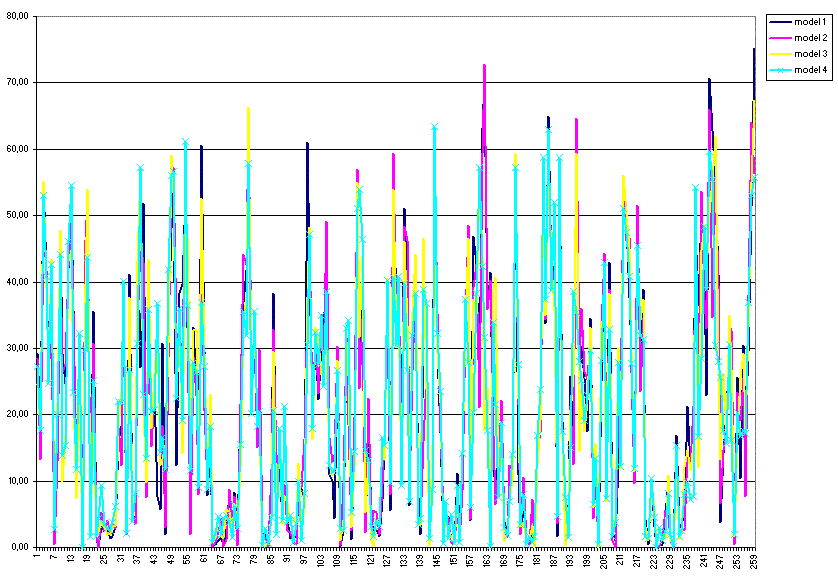Select the 80,00 y-axis label

coord(17,16)
